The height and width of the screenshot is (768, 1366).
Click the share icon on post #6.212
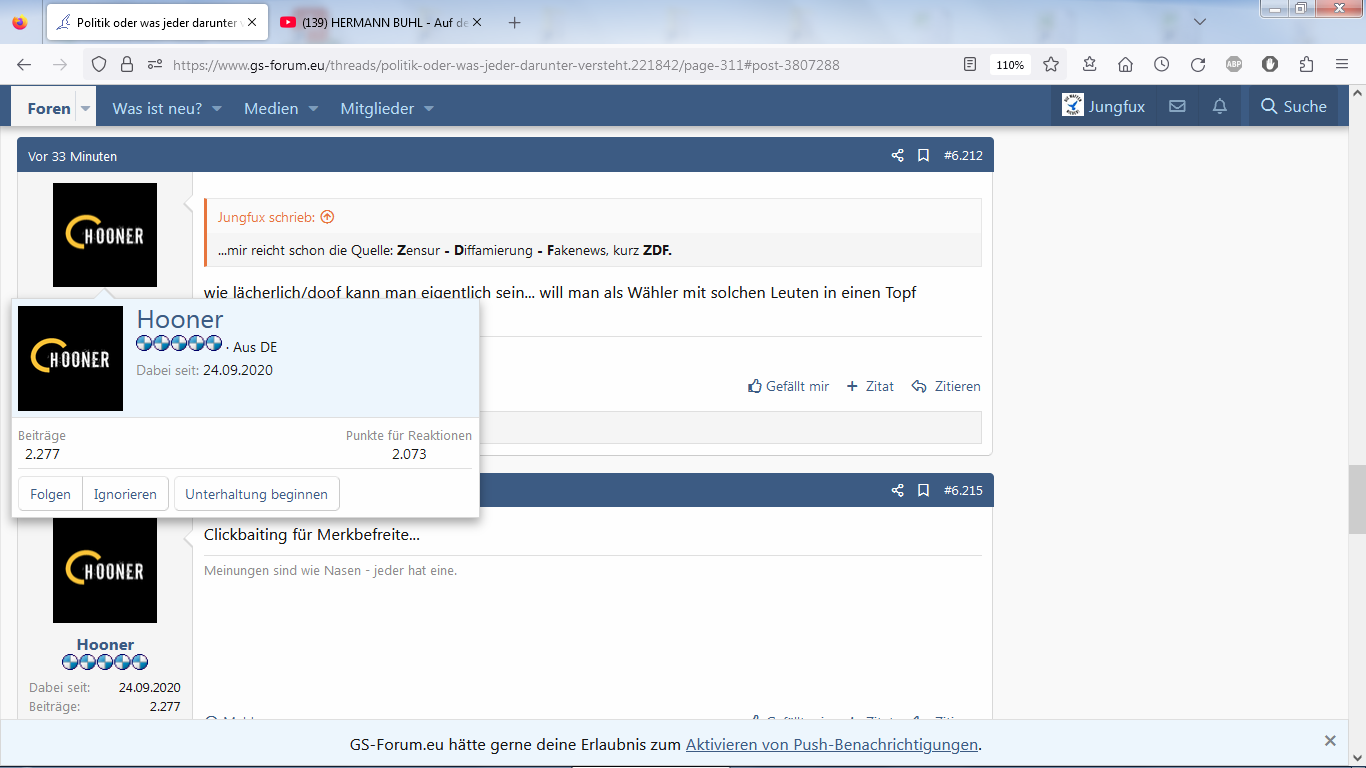pyautogui.click(x=897, y=156)
